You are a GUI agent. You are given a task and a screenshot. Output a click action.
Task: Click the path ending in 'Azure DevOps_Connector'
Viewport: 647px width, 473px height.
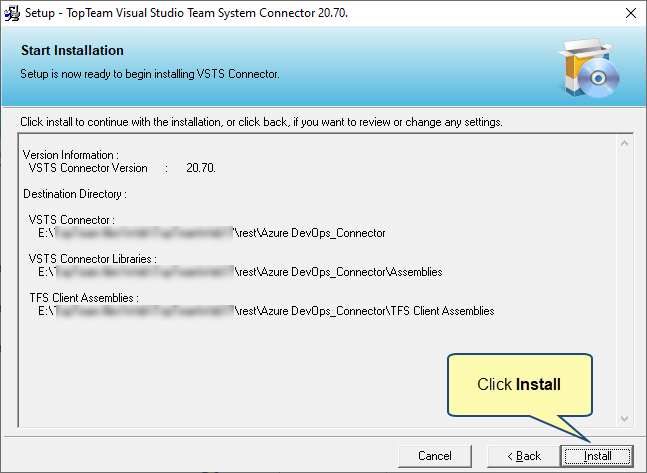click(x=212, y=233)
